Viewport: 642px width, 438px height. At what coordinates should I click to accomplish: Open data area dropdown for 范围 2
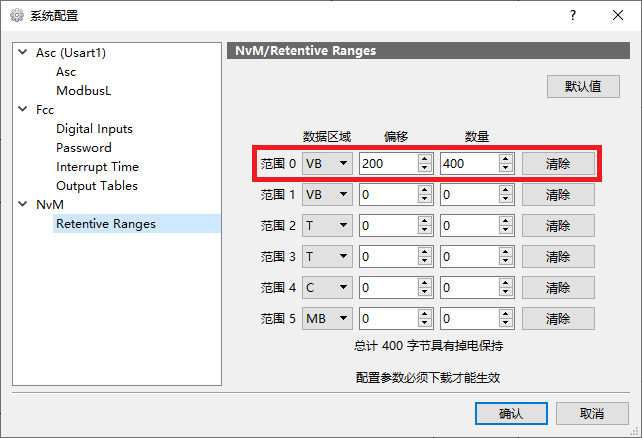[327, 226]
